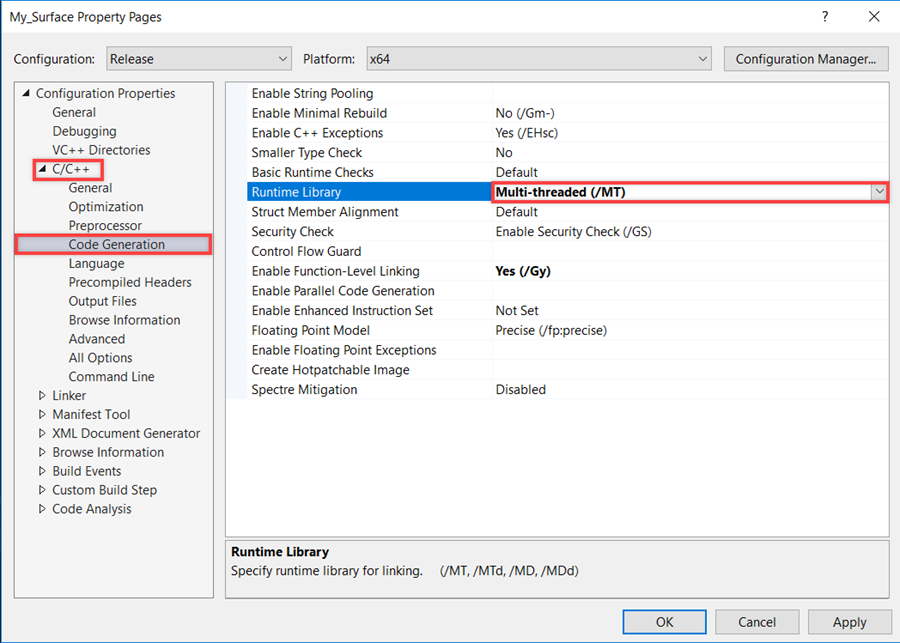Select the Optimization tree item
The width and height of the screenshot is (900, 643).
[x=106, y=207]
